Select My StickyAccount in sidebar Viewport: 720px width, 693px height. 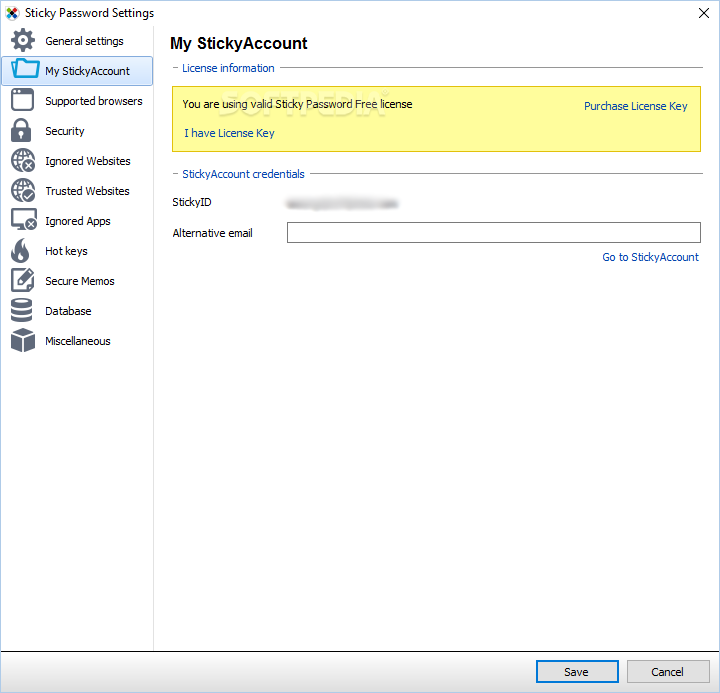tap(77, 71)
